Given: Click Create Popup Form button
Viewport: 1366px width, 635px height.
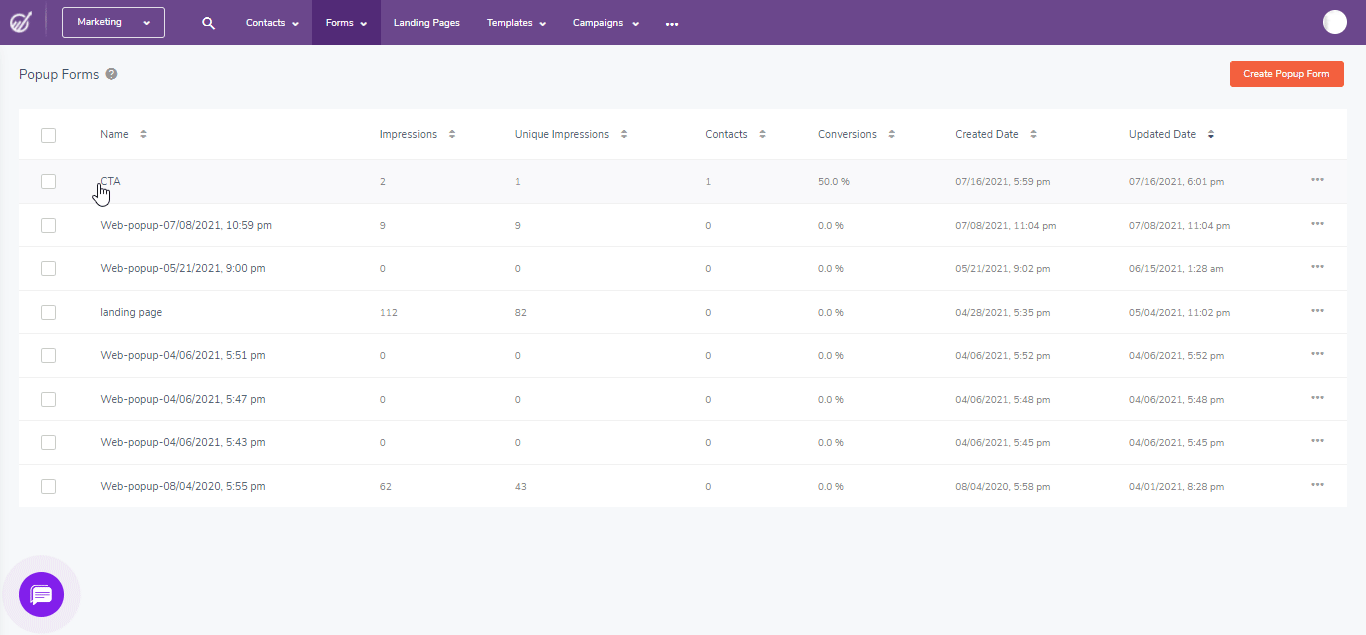Looking at the screenshot, I should pos(1286,74).
